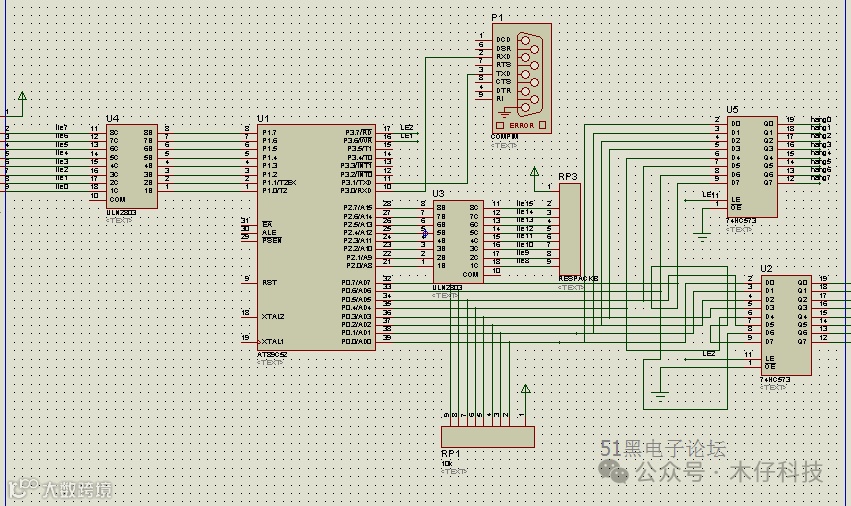Select the RESPACK8 label under RP3
The height and width of the screenshot is (506, 851).
578,279
